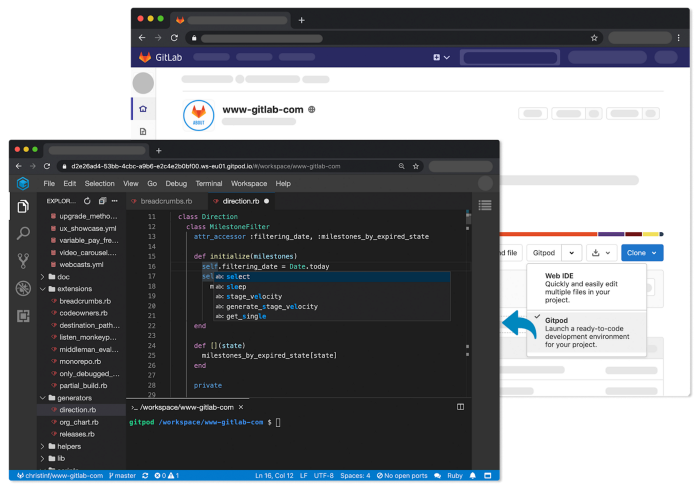Open org_chart.rb in the file tree
This screenshot has height=488, width=700.
(79, 422)
